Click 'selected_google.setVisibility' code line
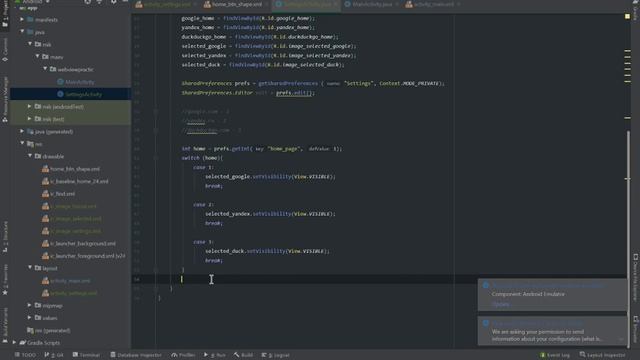Screen dimensions: 640x360 [270, 177]
